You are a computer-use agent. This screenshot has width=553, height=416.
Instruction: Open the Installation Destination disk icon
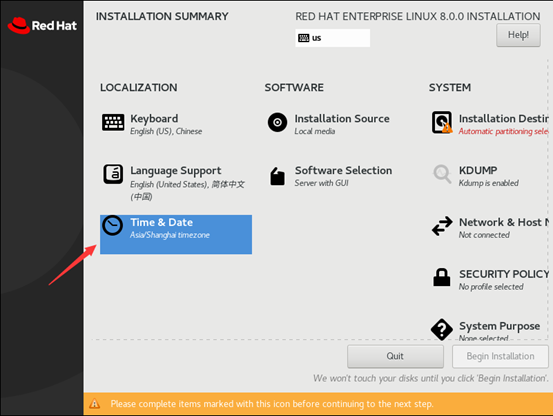click(442, 122)
